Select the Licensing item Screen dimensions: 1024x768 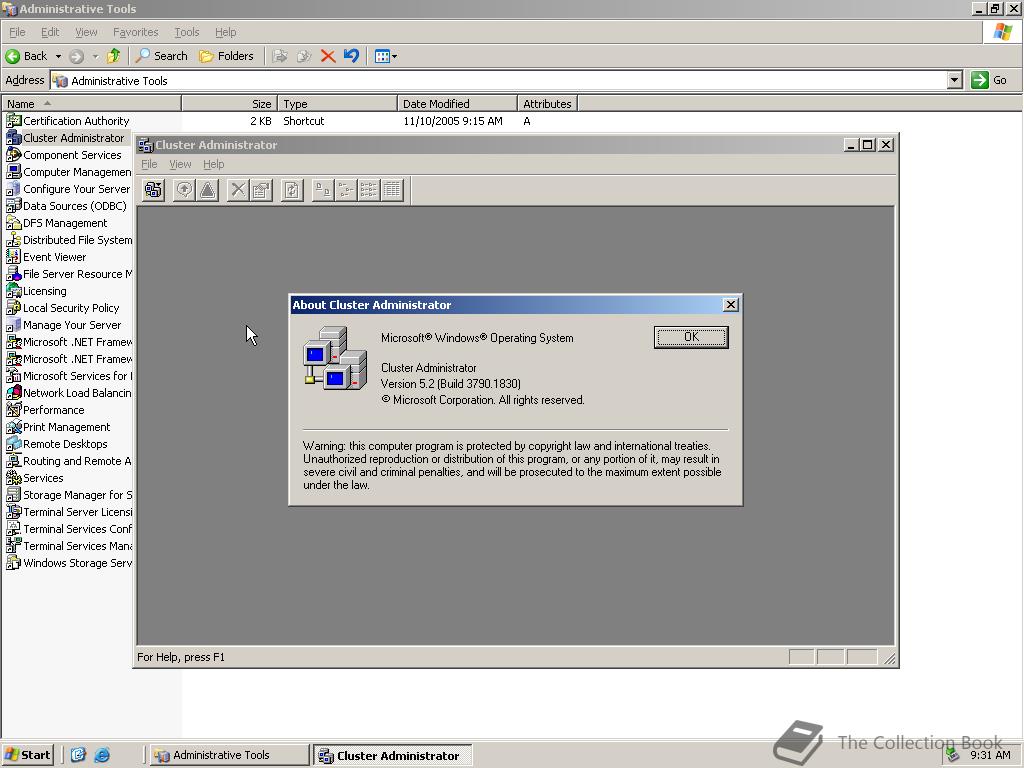click(x=37, y=291)
